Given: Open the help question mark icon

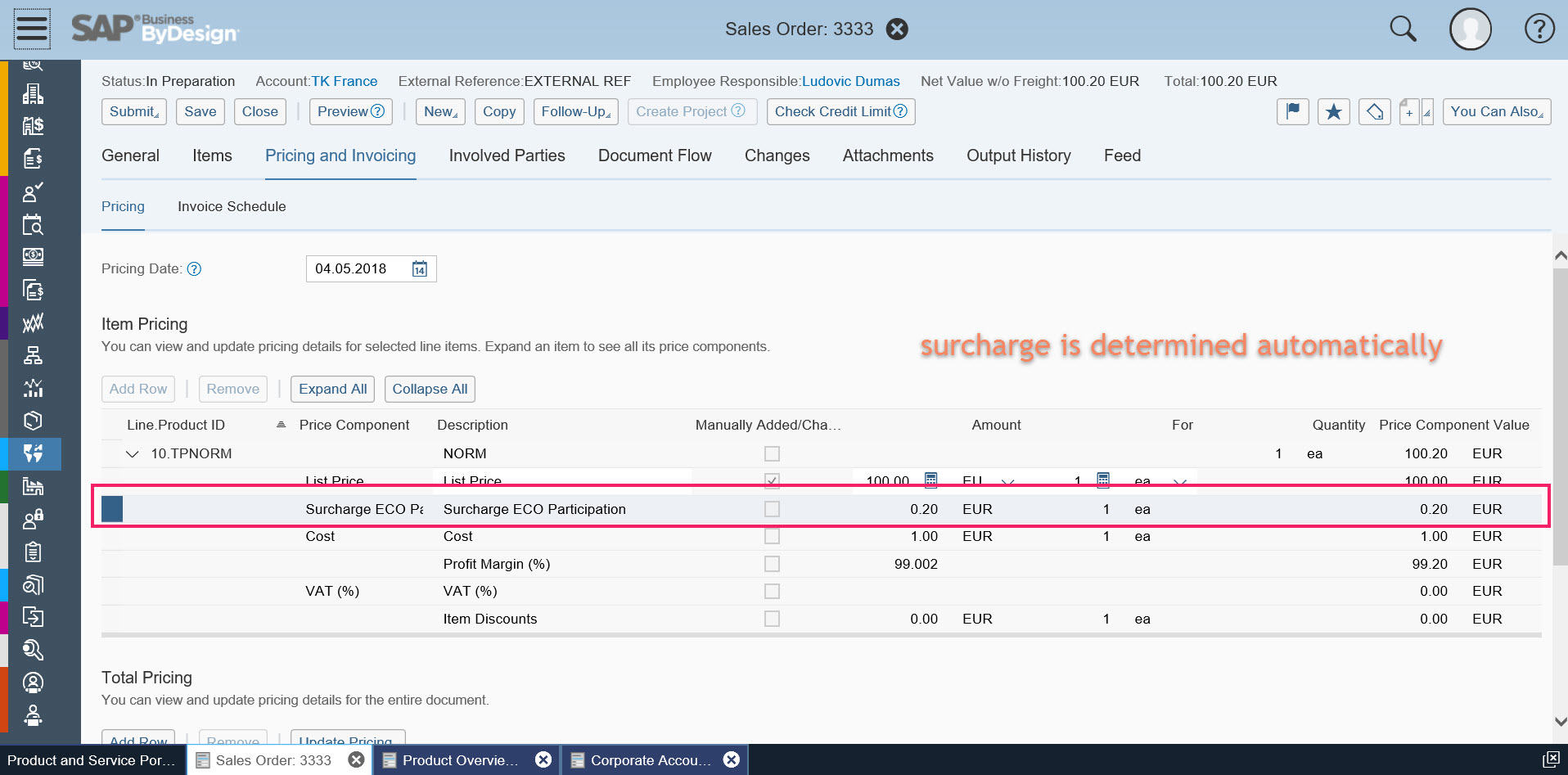Looking at the screenshot, I should 1539,29.
